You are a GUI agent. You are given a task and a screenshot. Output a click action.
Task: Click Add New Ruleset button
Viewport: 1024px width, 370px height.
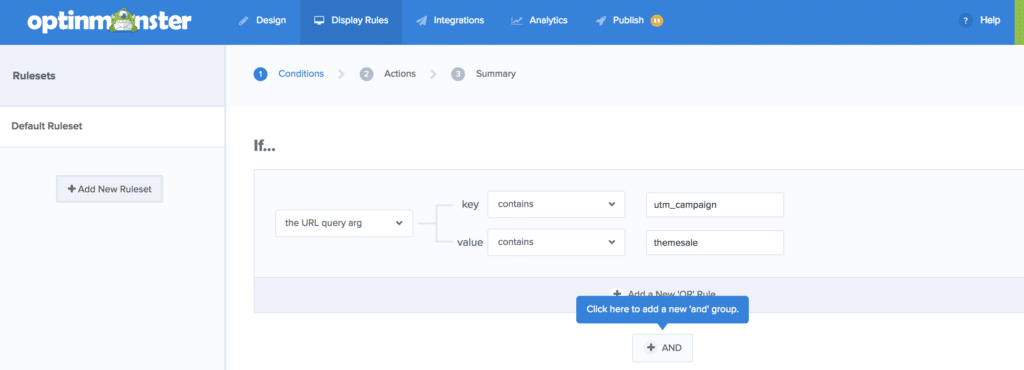[x=109, y=189]
